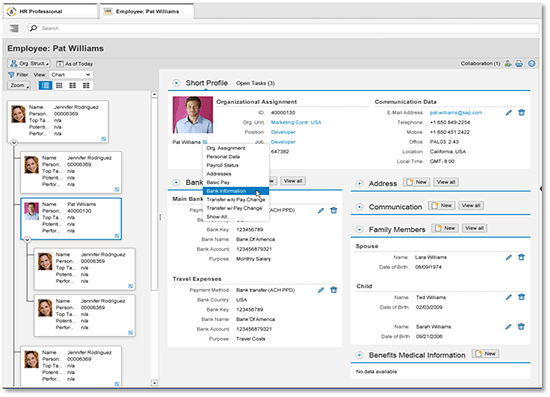Delete child Sarah Williams entry

point(522,327)
